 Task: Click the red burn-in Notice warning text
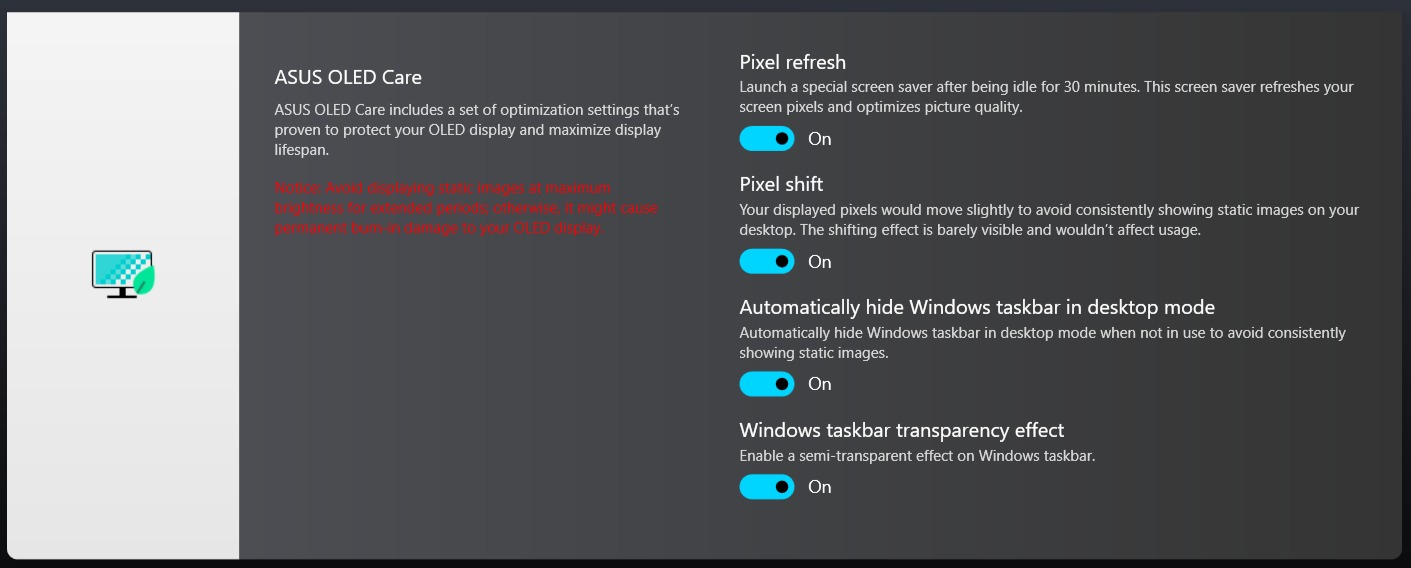tap(466, 208)
